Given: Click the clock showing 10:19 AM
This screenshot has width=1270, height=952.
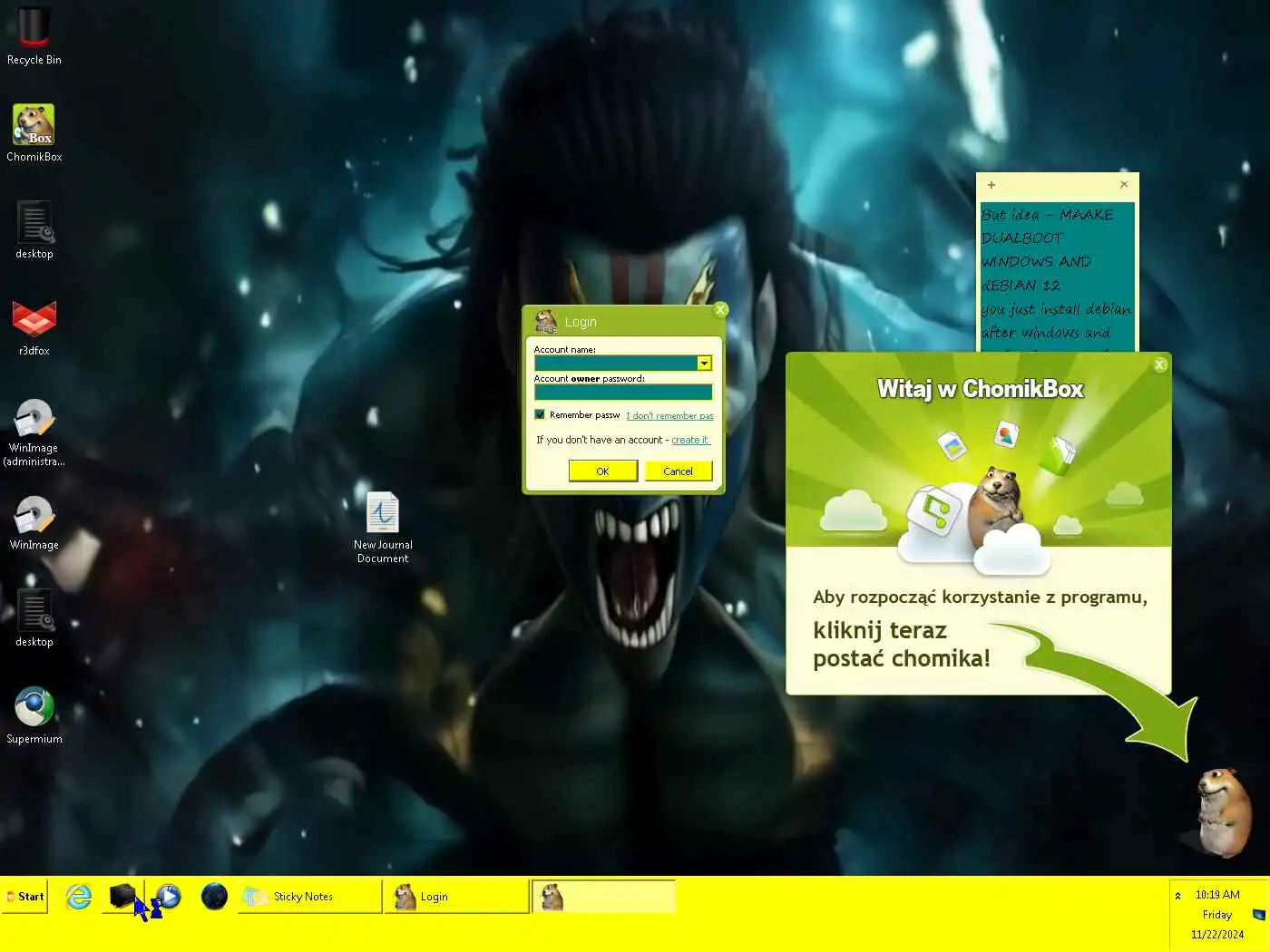Looking at the screenshot, I should pyautogui.click(x=1217, y=894).
